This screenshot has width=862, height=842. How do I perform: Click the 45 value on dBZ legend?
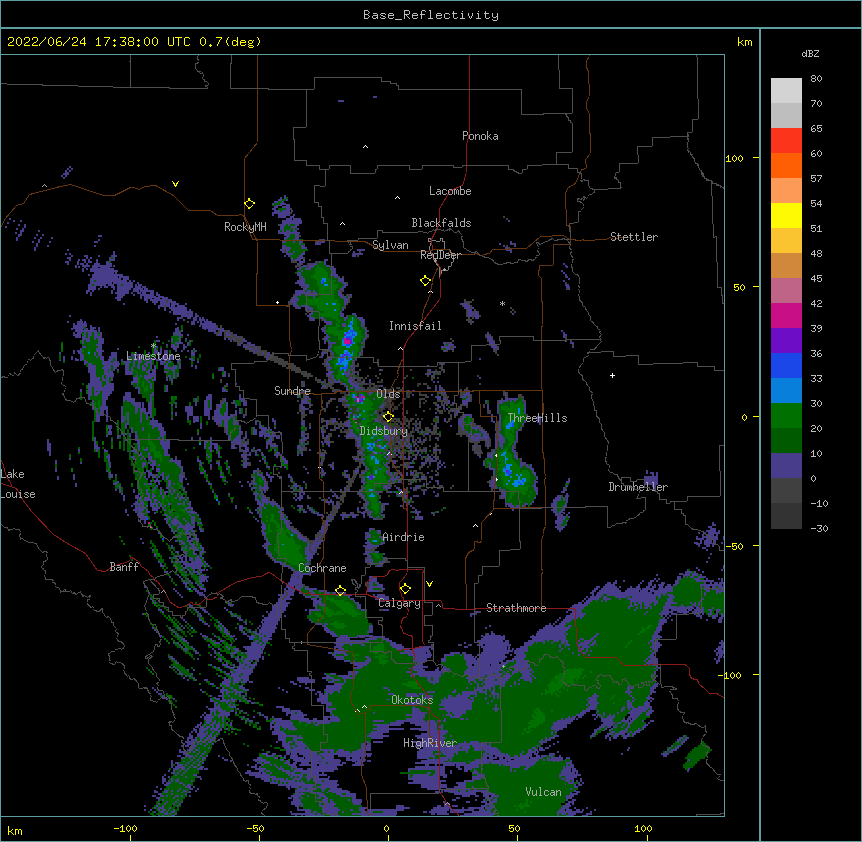click(816, 279)
